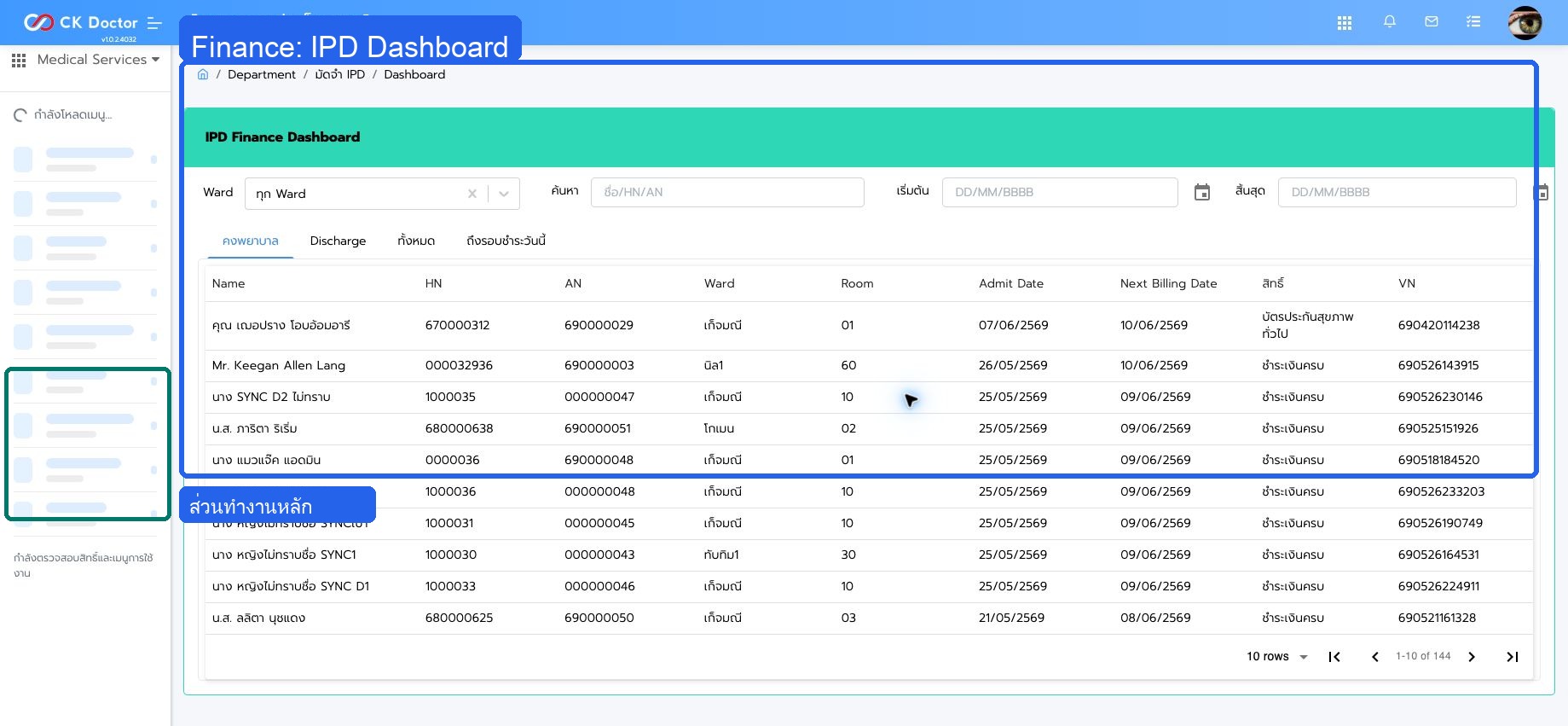The width and height of the screenshot is (1568, 726).
Task: Select row Mr. Keegan Allen Lang
Action: [868, 365]
